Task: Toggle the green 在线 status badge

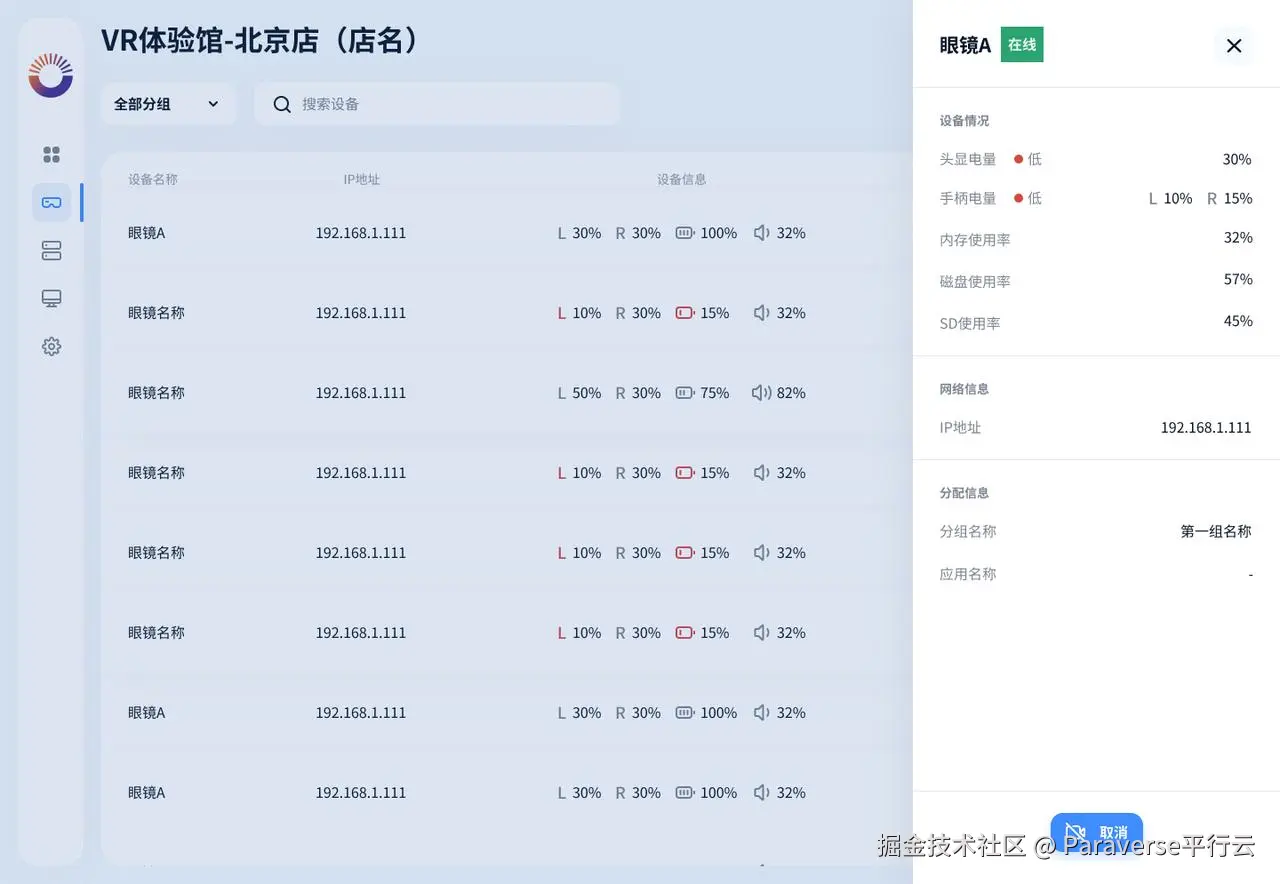Action: pos(1021,44)
